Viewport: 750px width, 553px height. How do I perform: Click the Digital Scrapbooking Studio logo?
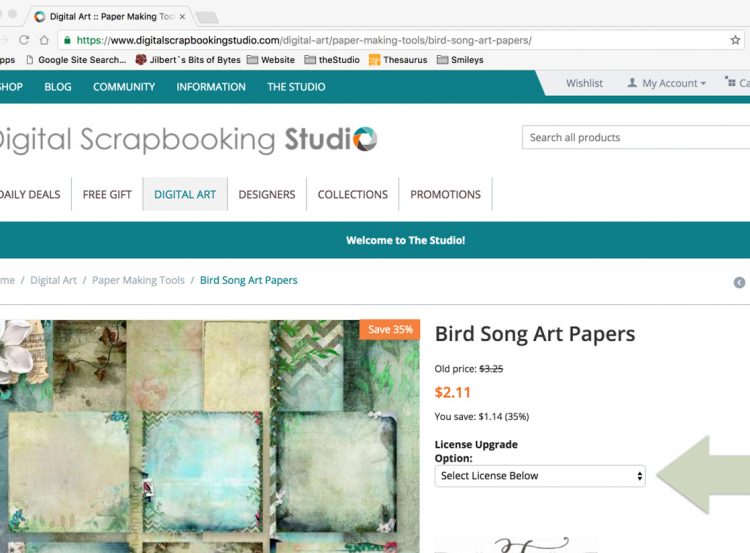pyautogui.click(x=188, y=140)
